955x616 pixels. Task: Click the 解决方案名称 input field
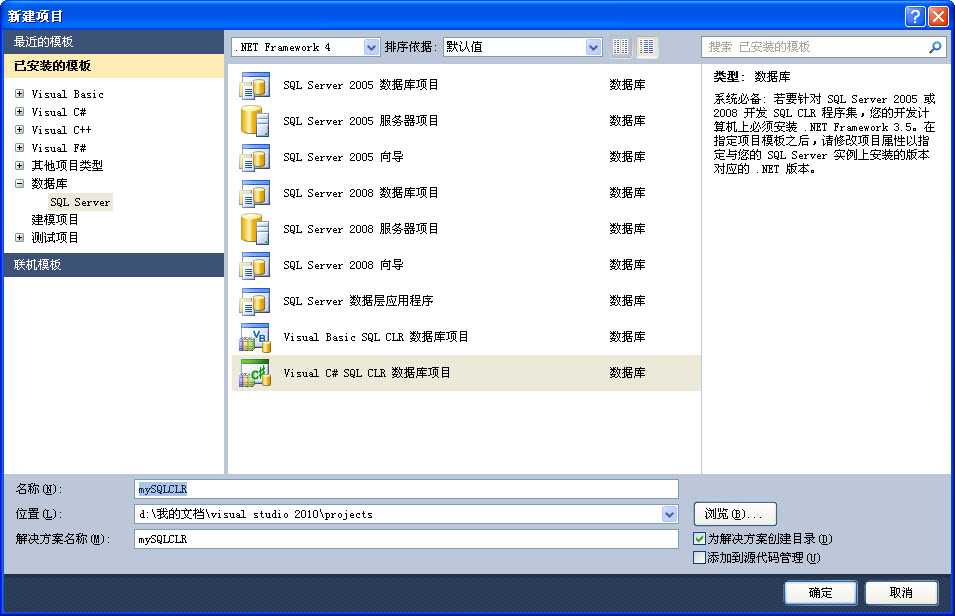click(x=406, y=539)
